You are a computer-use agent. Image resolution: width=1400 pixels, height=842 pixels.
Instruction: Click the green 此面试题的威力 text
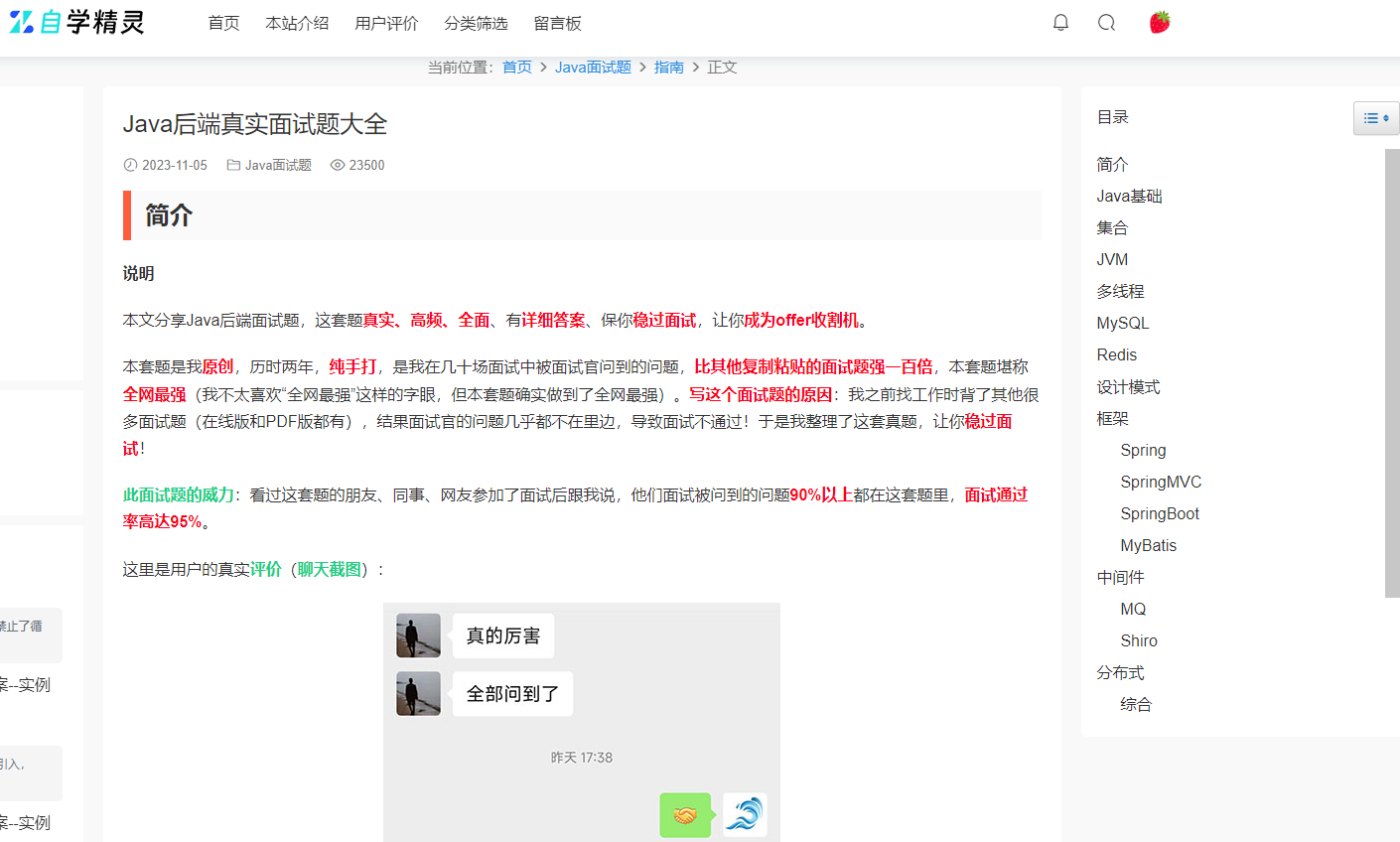(x=178, y=494)
